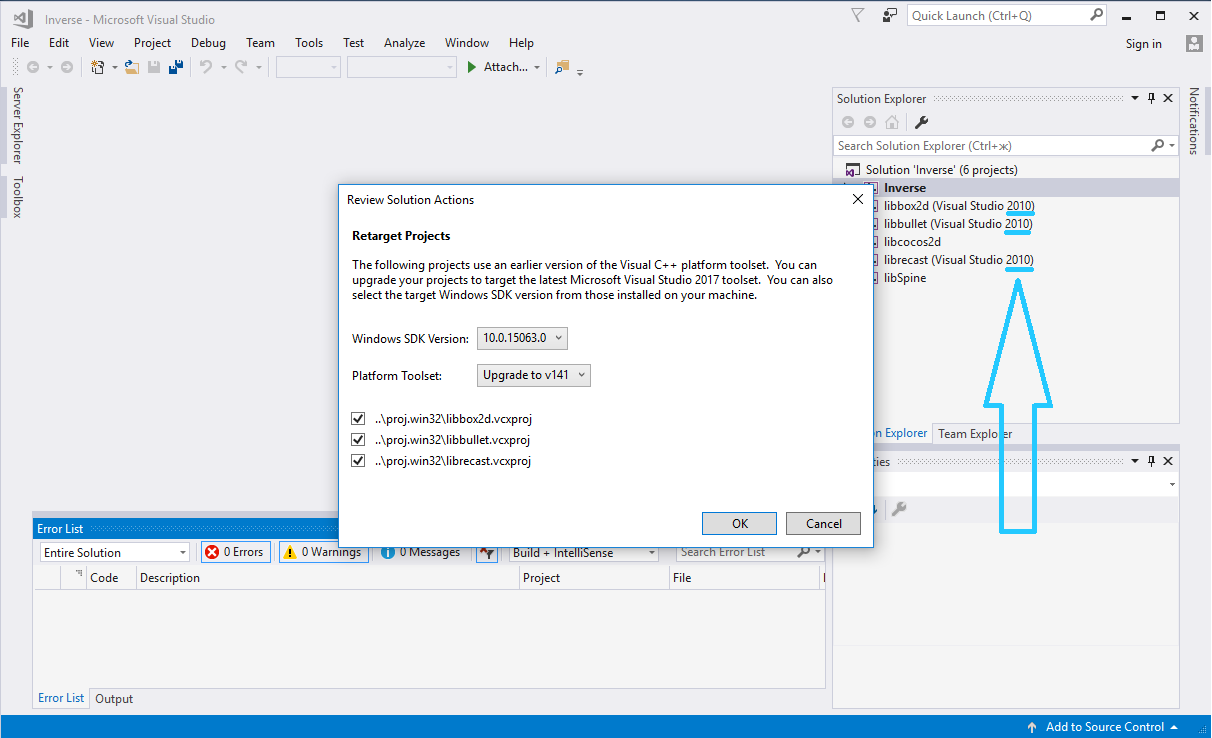
Task: Click the Redo toolbar icon
Action: [x=241, y=67]
